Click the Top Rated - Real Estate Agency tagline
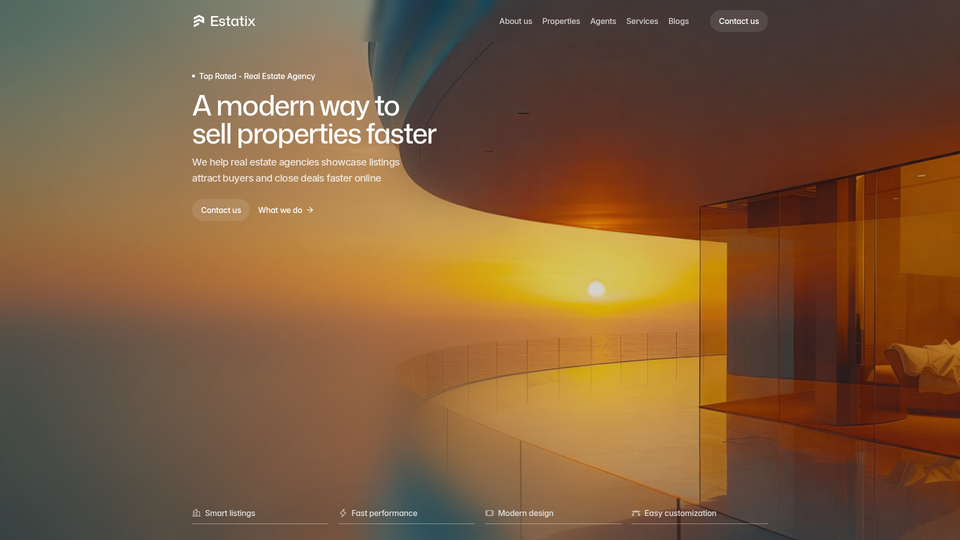The width and height of the screenshot is (960, 540). click(x=257, y=76)
